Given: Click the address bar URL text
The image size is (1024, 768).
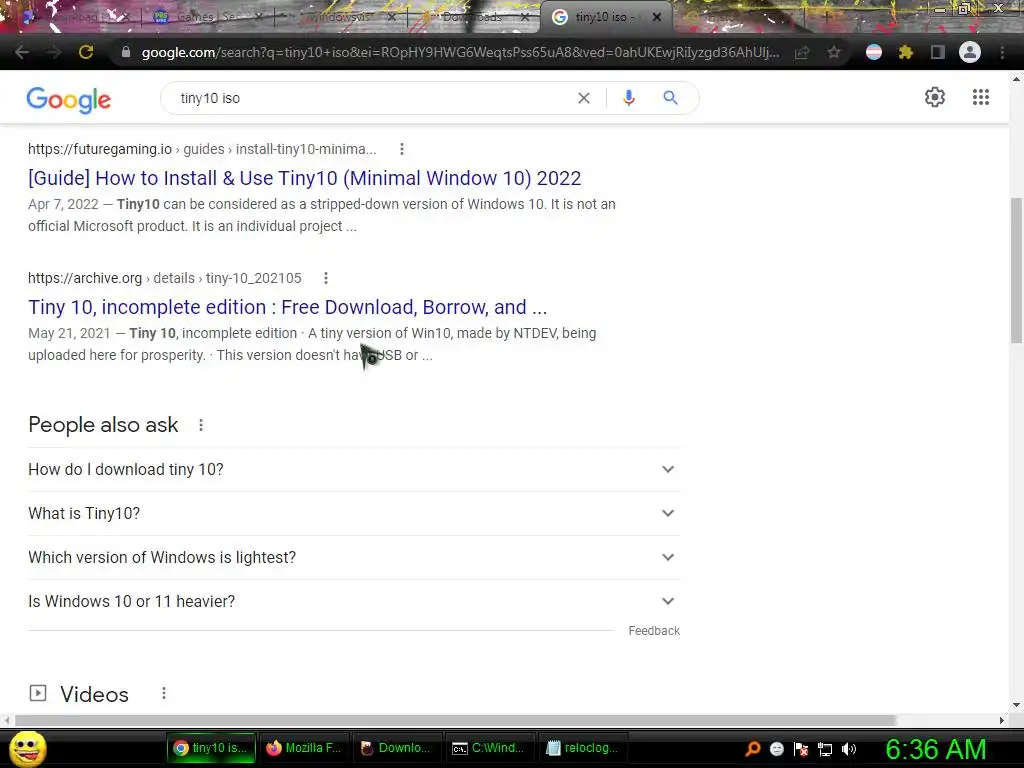Looking at the screenshot, I should click(x=460, y=52).
